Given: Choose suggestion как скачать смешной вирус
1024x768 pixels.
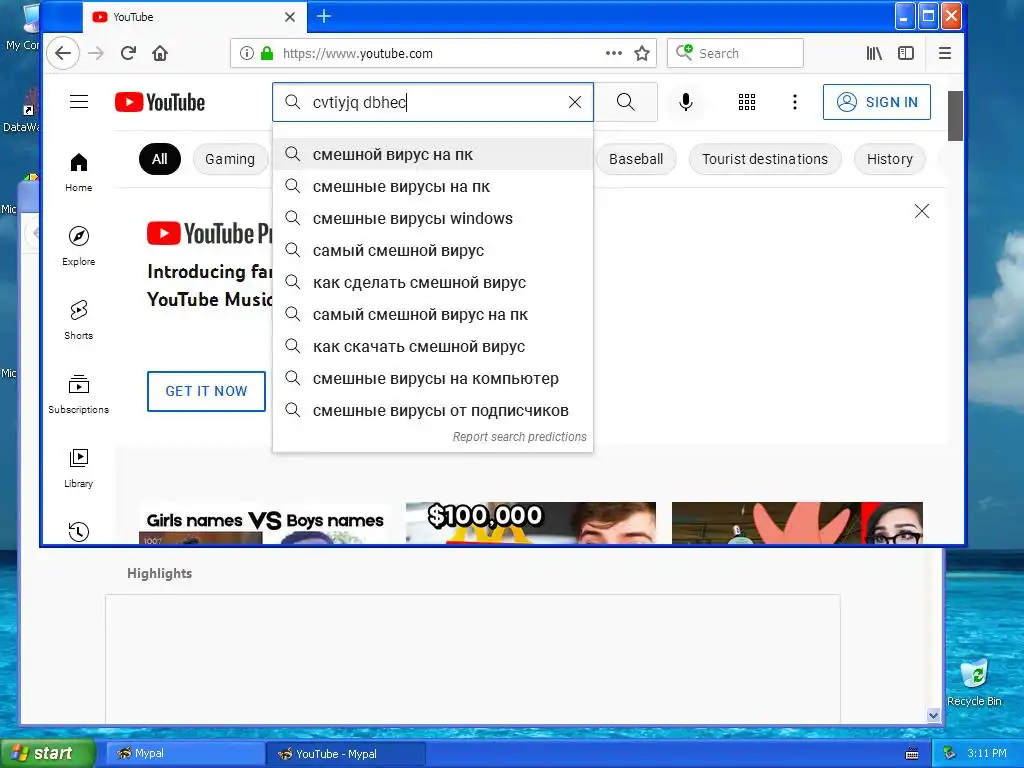Looking at the screenshot, I should [x=433, y=347].
